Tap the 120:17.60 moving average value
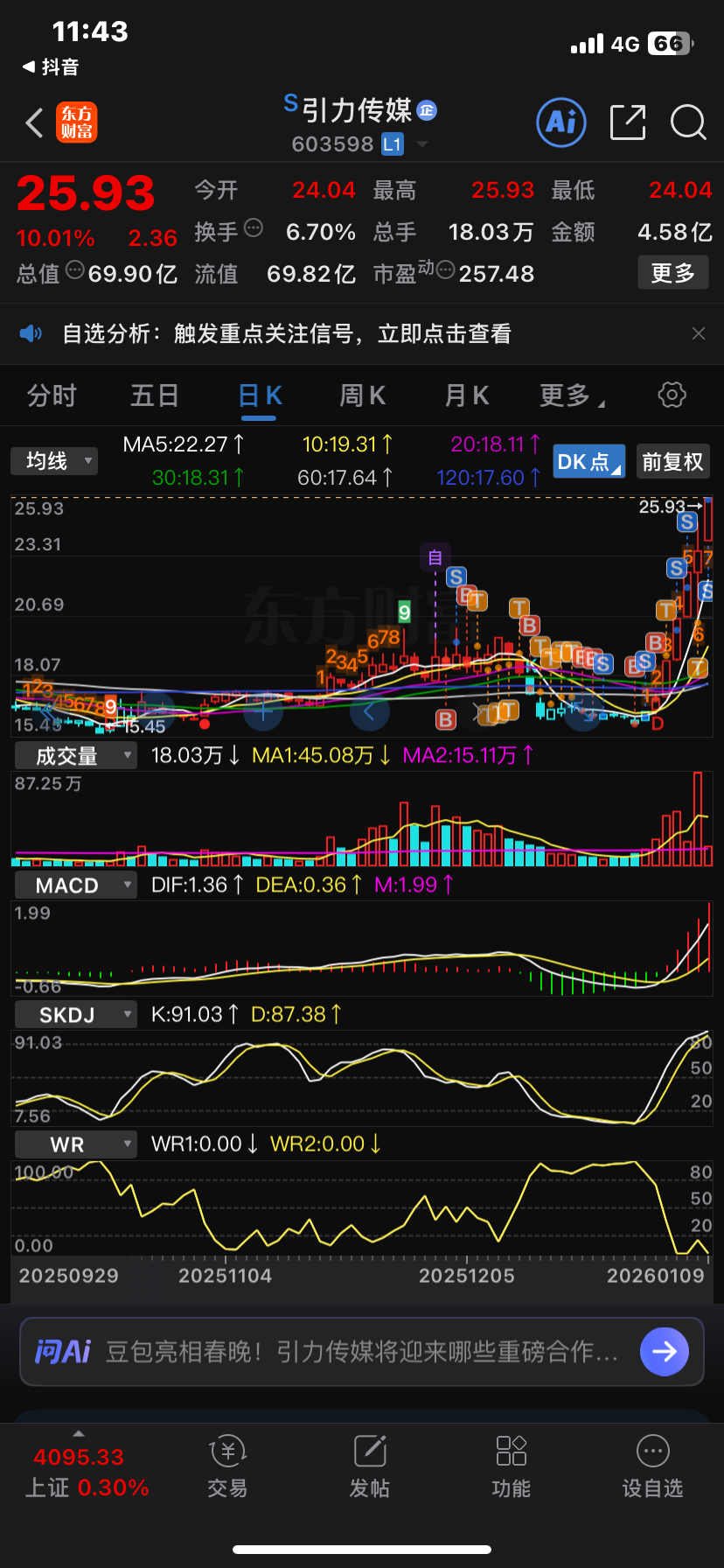Image resolution: width=724 pixels, height=1568 pixels. coord(489,478)
